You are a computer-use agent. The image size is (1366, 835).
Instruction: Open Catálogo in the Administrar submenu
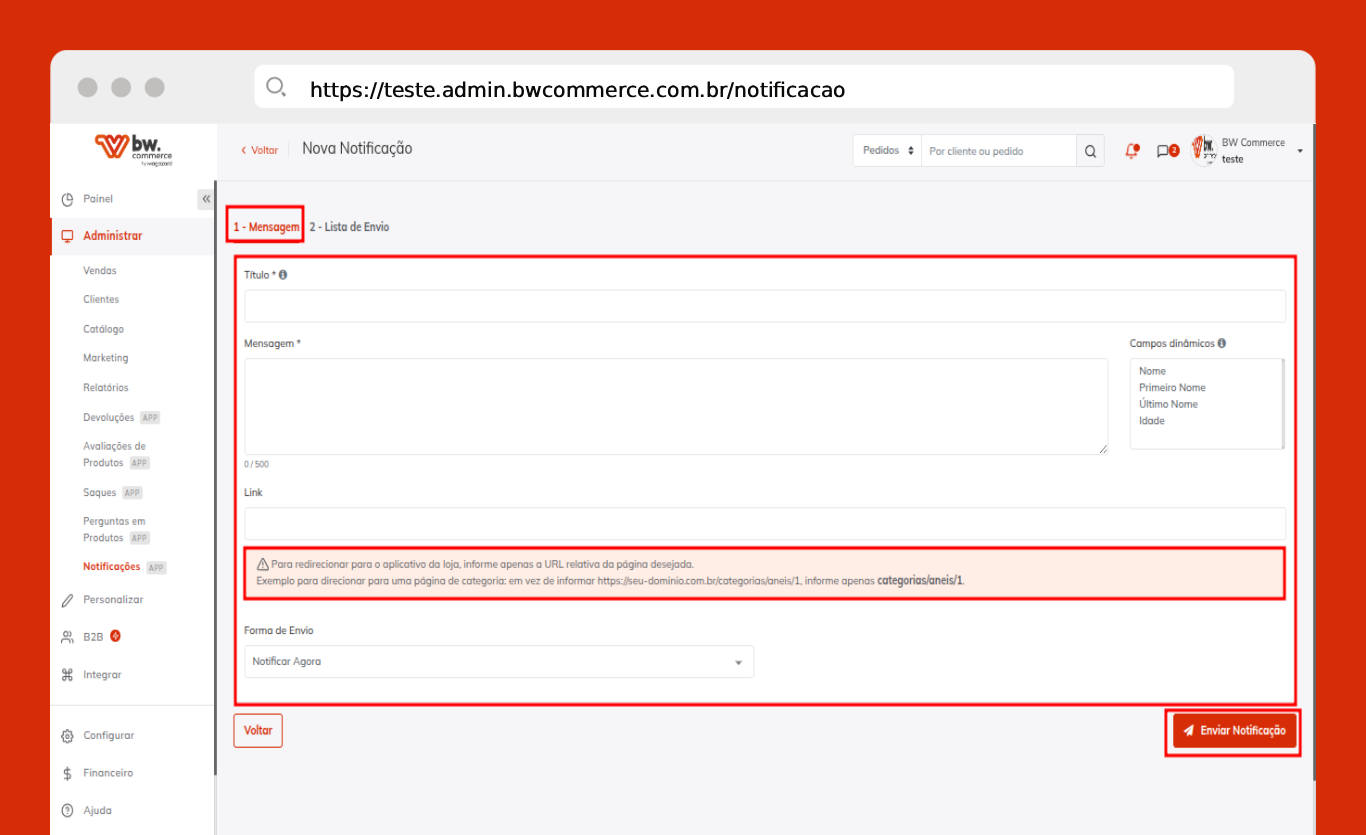tap(104, 329)
